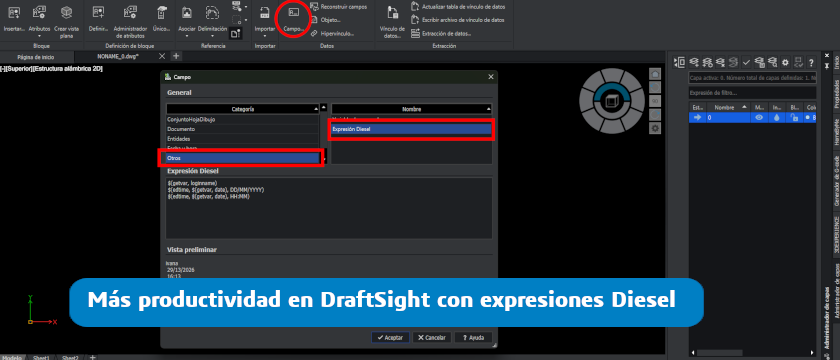Select ConjuntoHojaDibujo category

point(243,119)
